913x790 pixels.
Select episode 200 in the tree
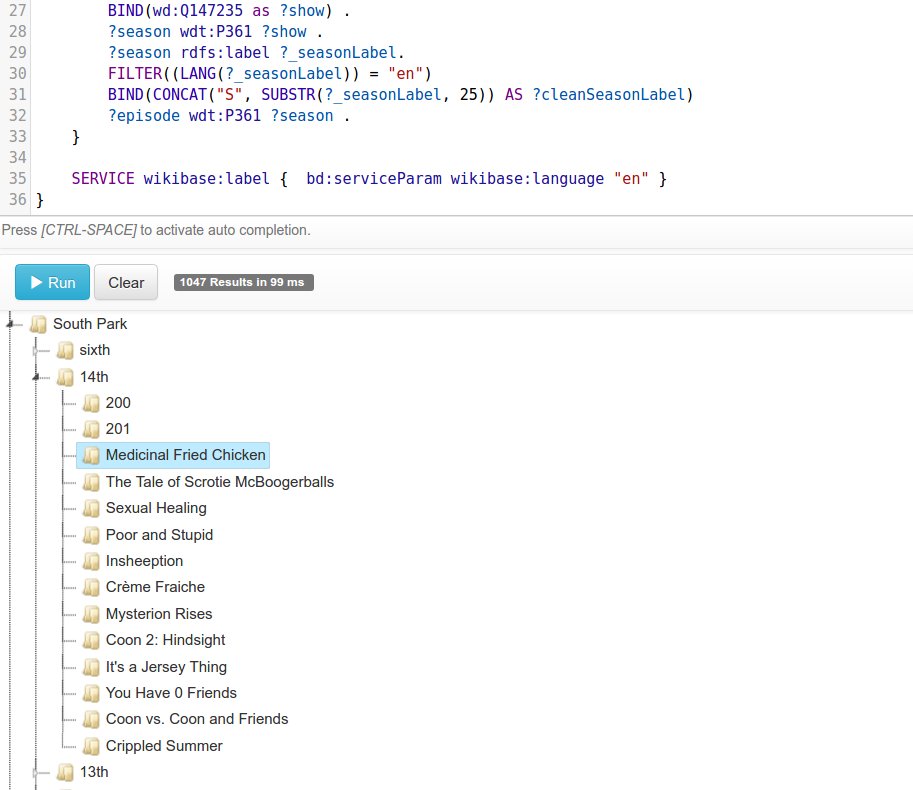click(x=118, y=403)
